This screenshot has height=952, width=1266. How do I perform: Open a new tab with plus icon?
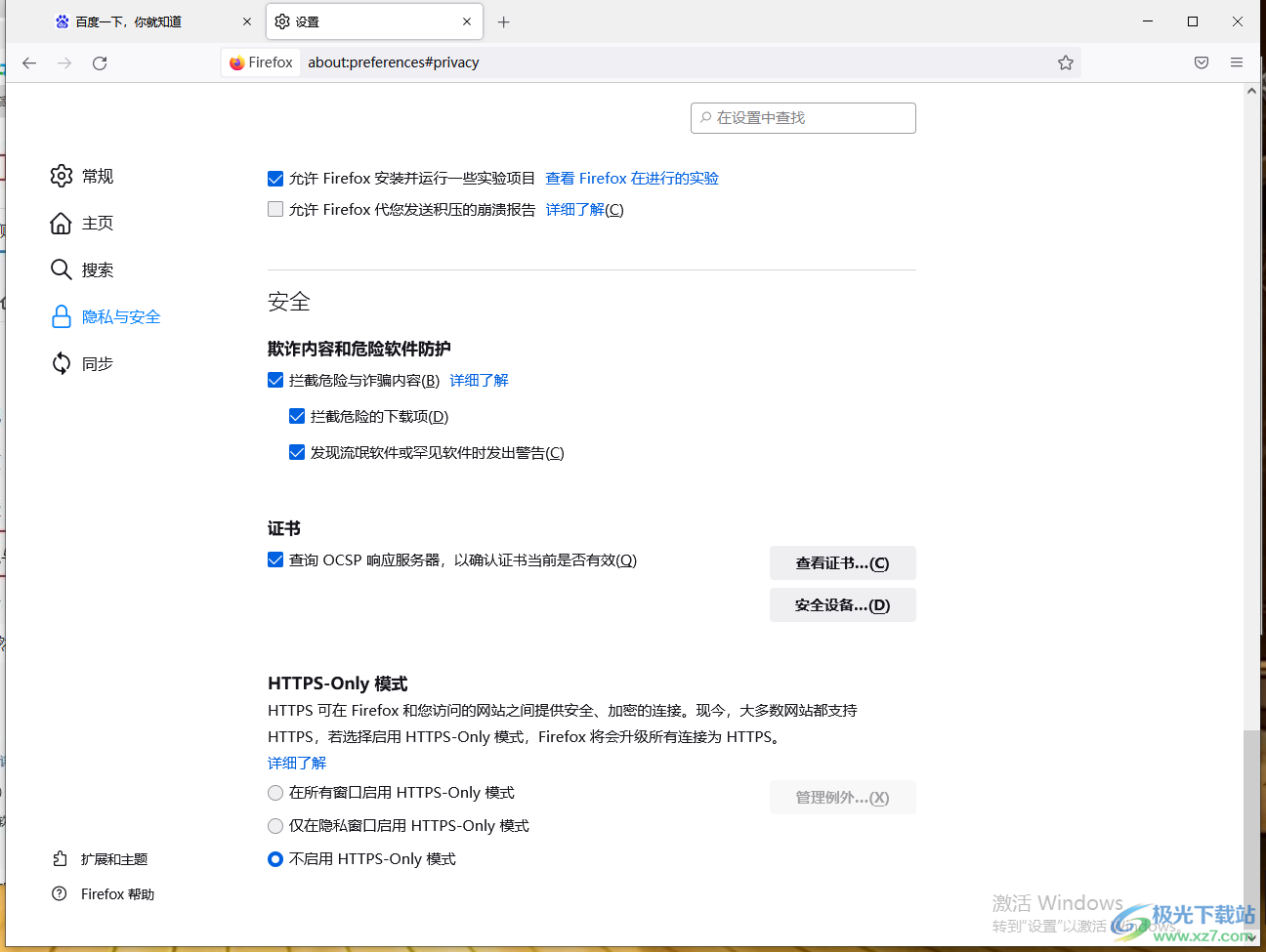504,21
